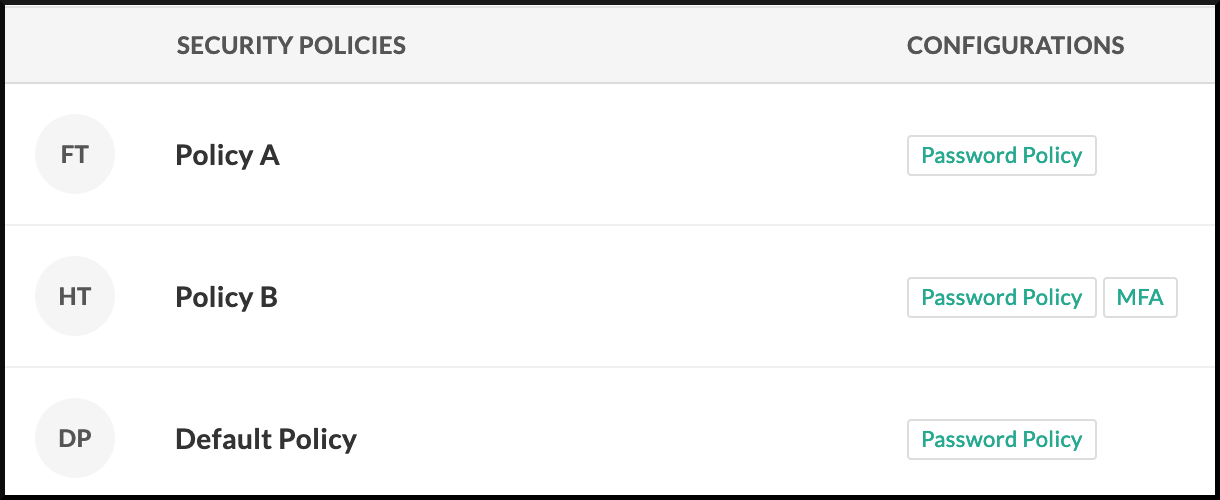This screenshot has height=500, width=1220.
Task: Click the circular badge beside Default Policy
Action: coord(75,439)
